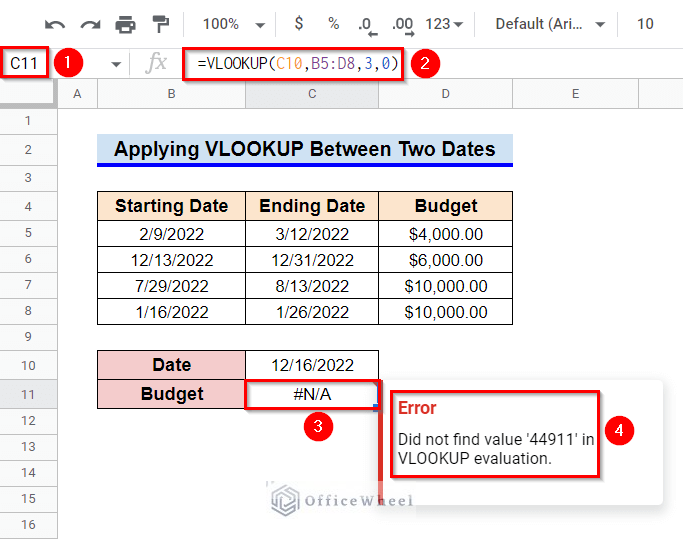Select the Paint format roller icon

[x=160, y=24]
